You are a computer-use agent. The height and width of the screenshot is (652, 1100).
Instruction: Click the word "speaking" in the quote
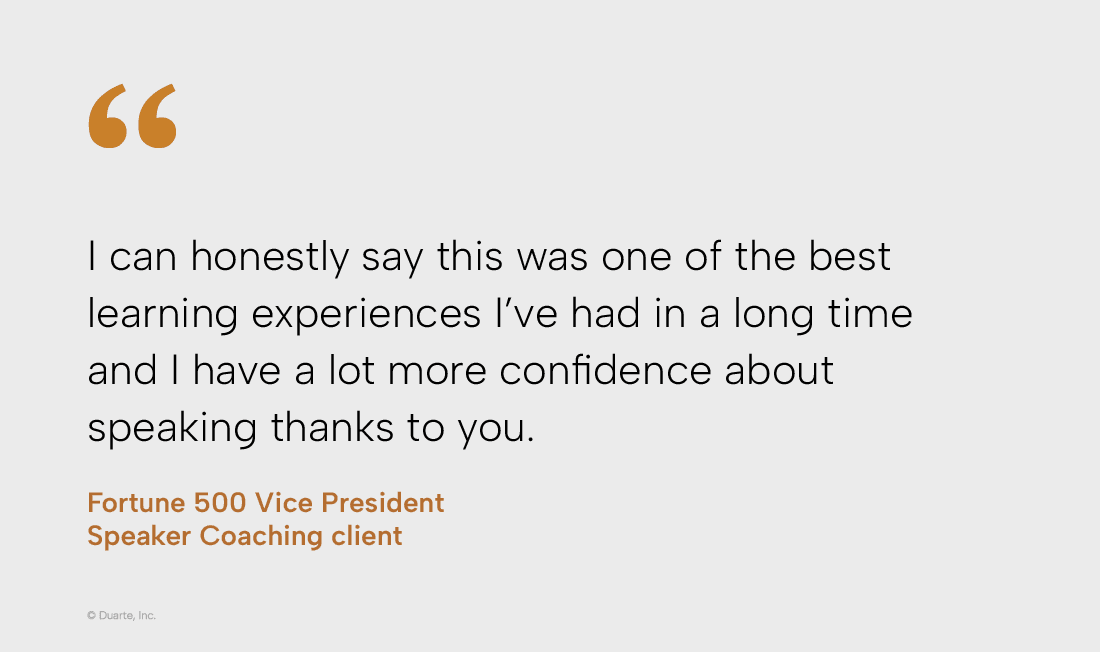point(172,429)
